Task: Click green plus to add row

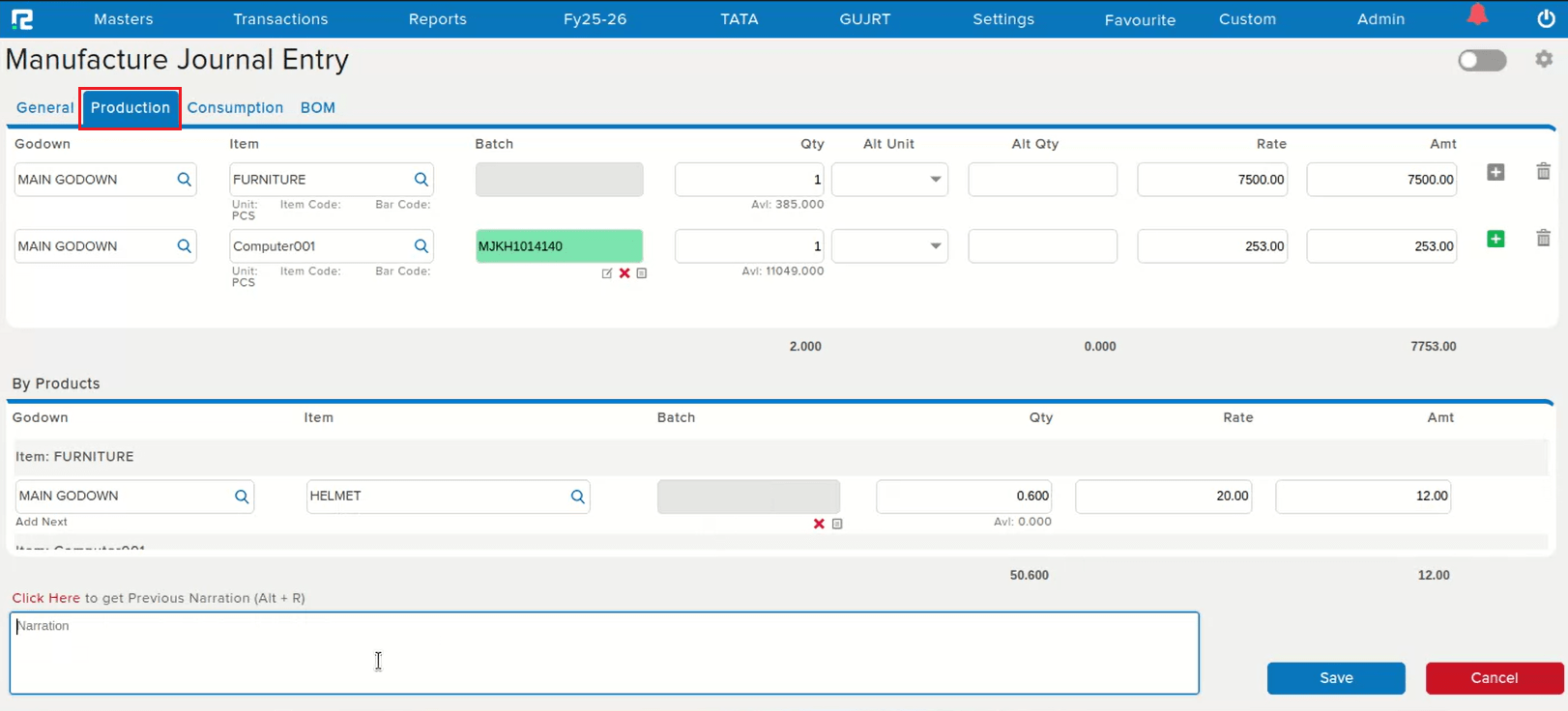Action: (1495, 239)
